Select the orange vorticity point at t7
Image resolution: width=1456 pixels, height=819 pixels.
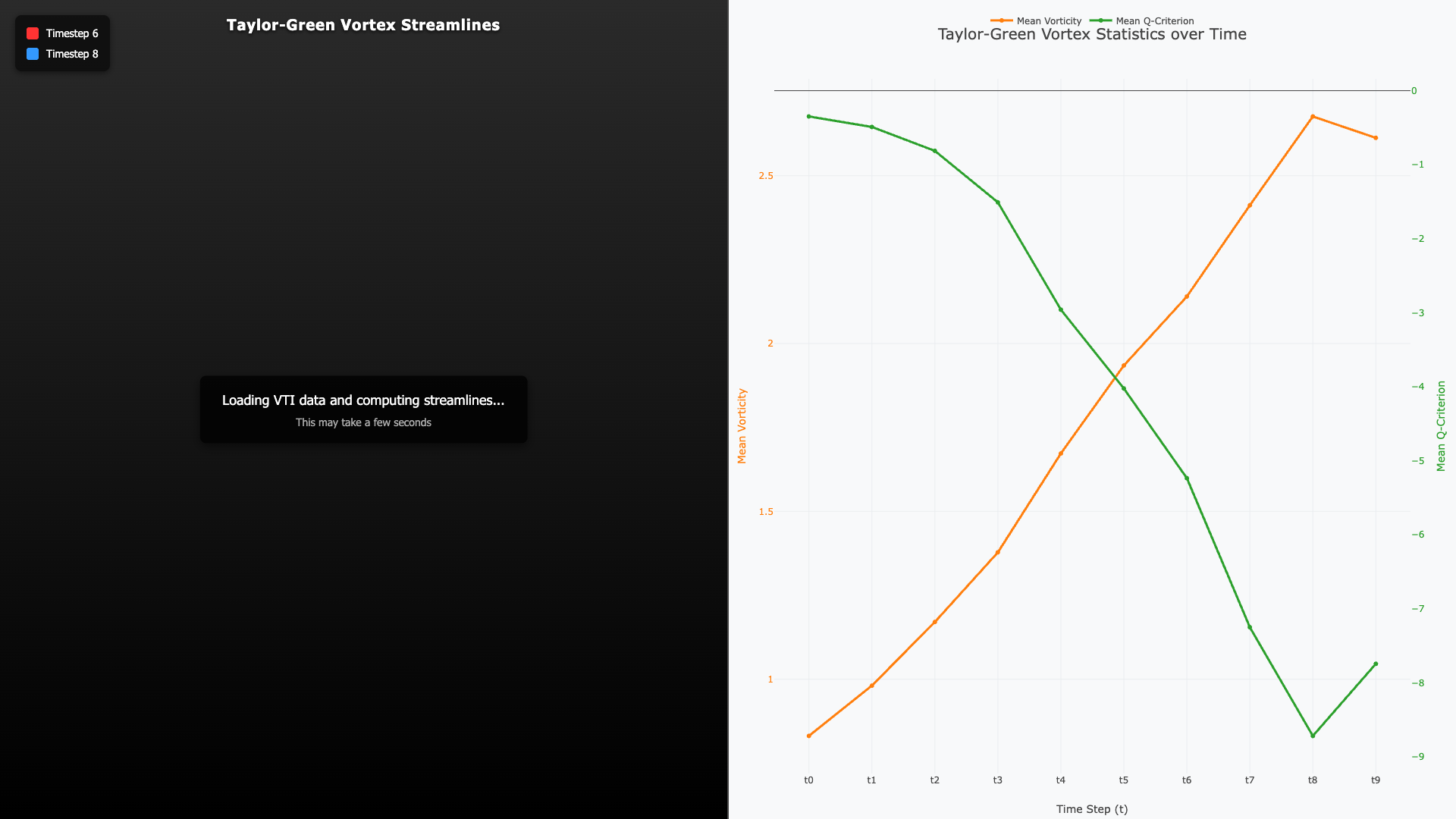(x=1250, y=206)
